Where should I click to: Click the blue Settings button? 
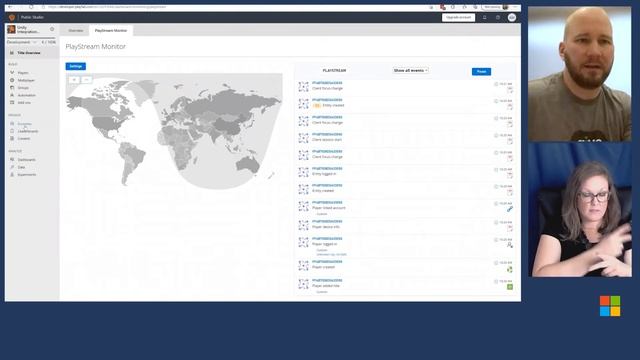(76, 66)
